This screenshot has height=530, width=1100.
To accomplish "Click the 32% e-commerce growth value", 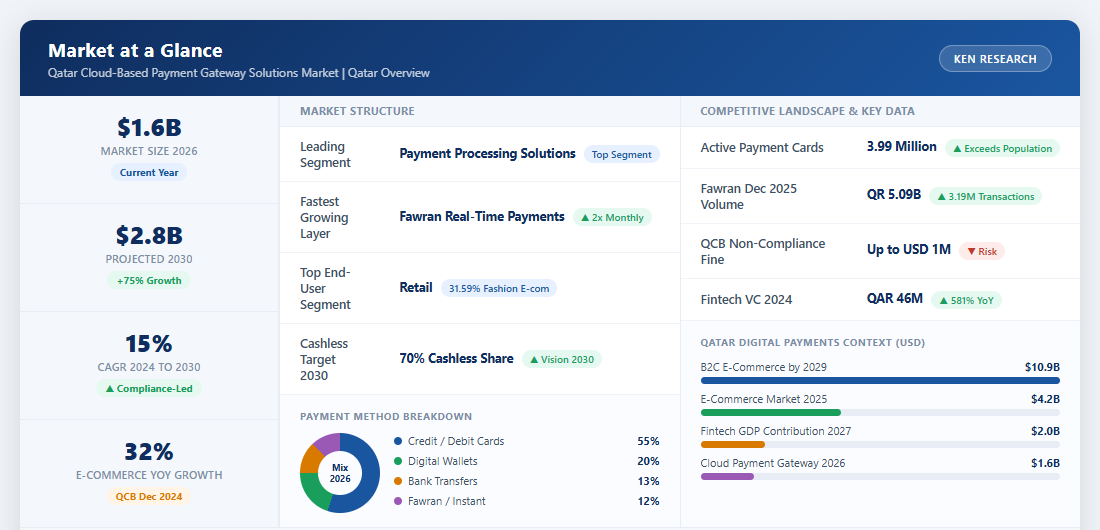I will (149, 452).
